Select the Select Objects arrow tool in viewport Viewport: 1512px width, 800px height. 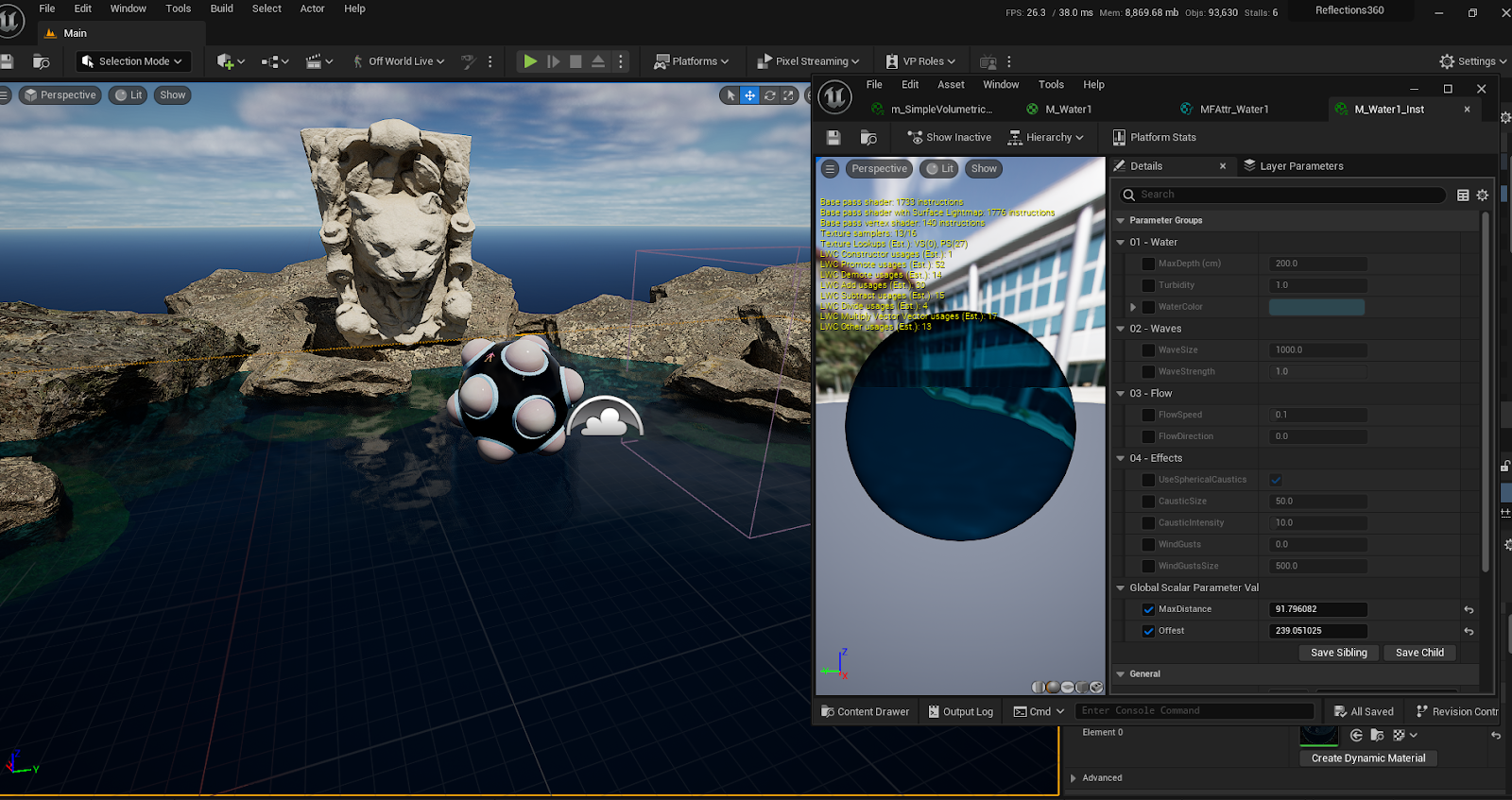point(730,95)
